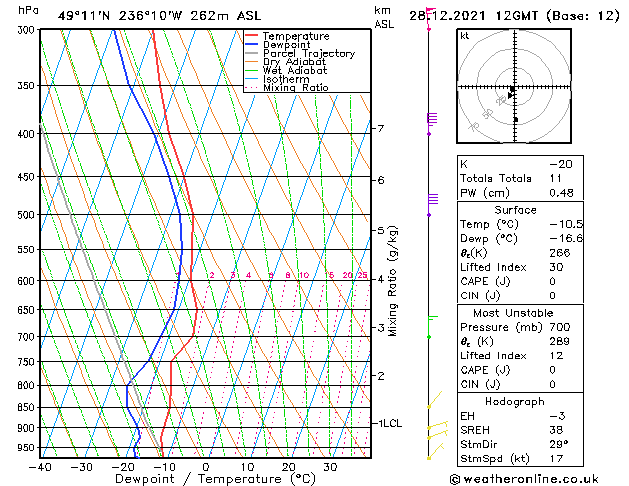Click surface Lifted Index value 30
Viewport: 629px width, 486px height.
point(556,267)
